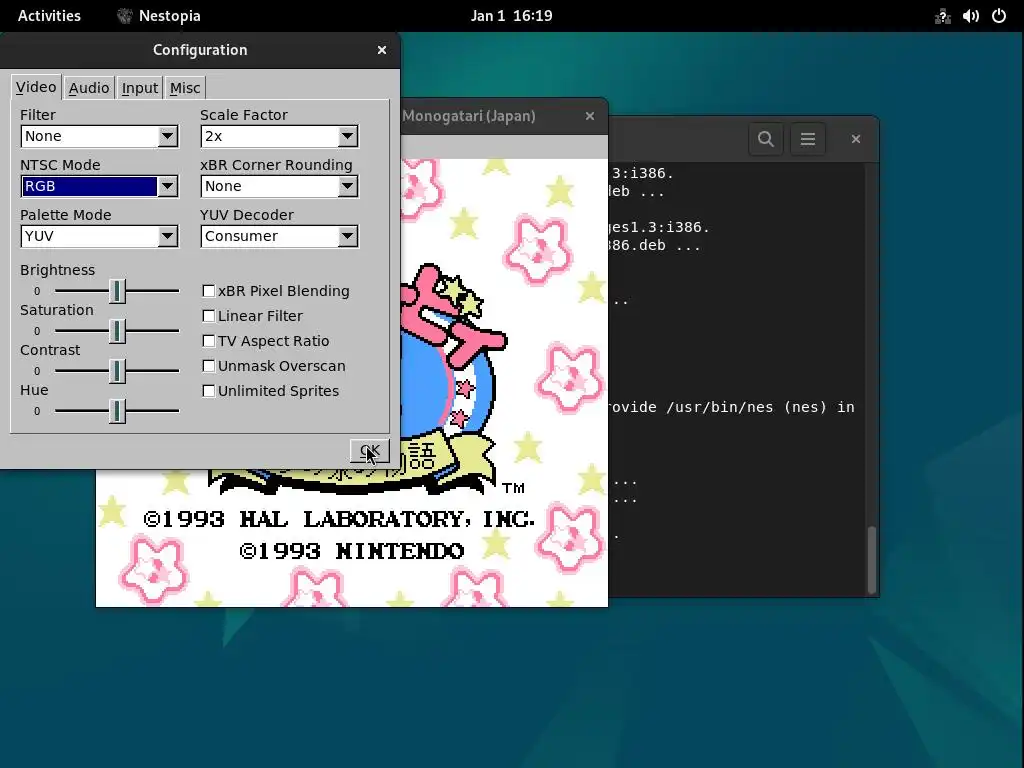The height and width of the screenshot is (768, 1024).
Task: Click the Contrast slider handle
Action: click(x=117, y=371)
